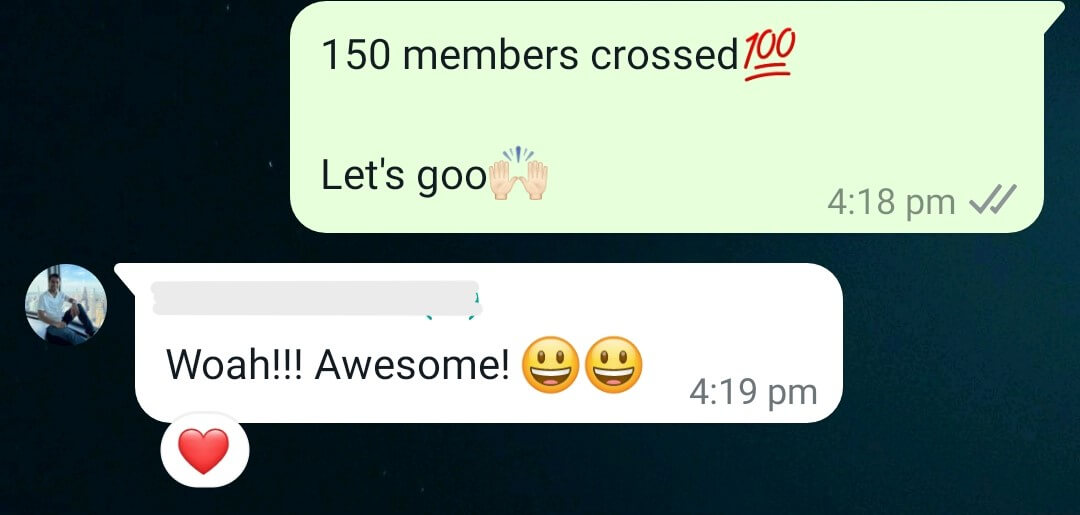Screen dimensions: 1080x515
Task: Click the "Woah!!! Awesome!" message text
Action: 338,366
